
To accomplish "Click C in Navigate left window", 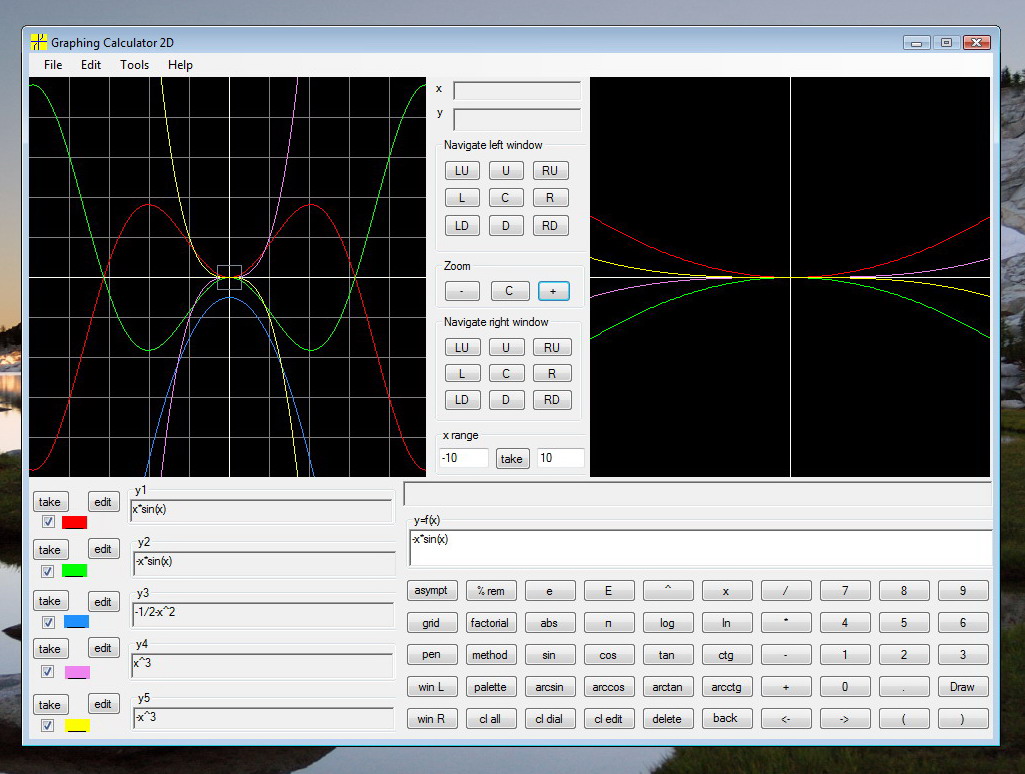I will pos(506,197).
